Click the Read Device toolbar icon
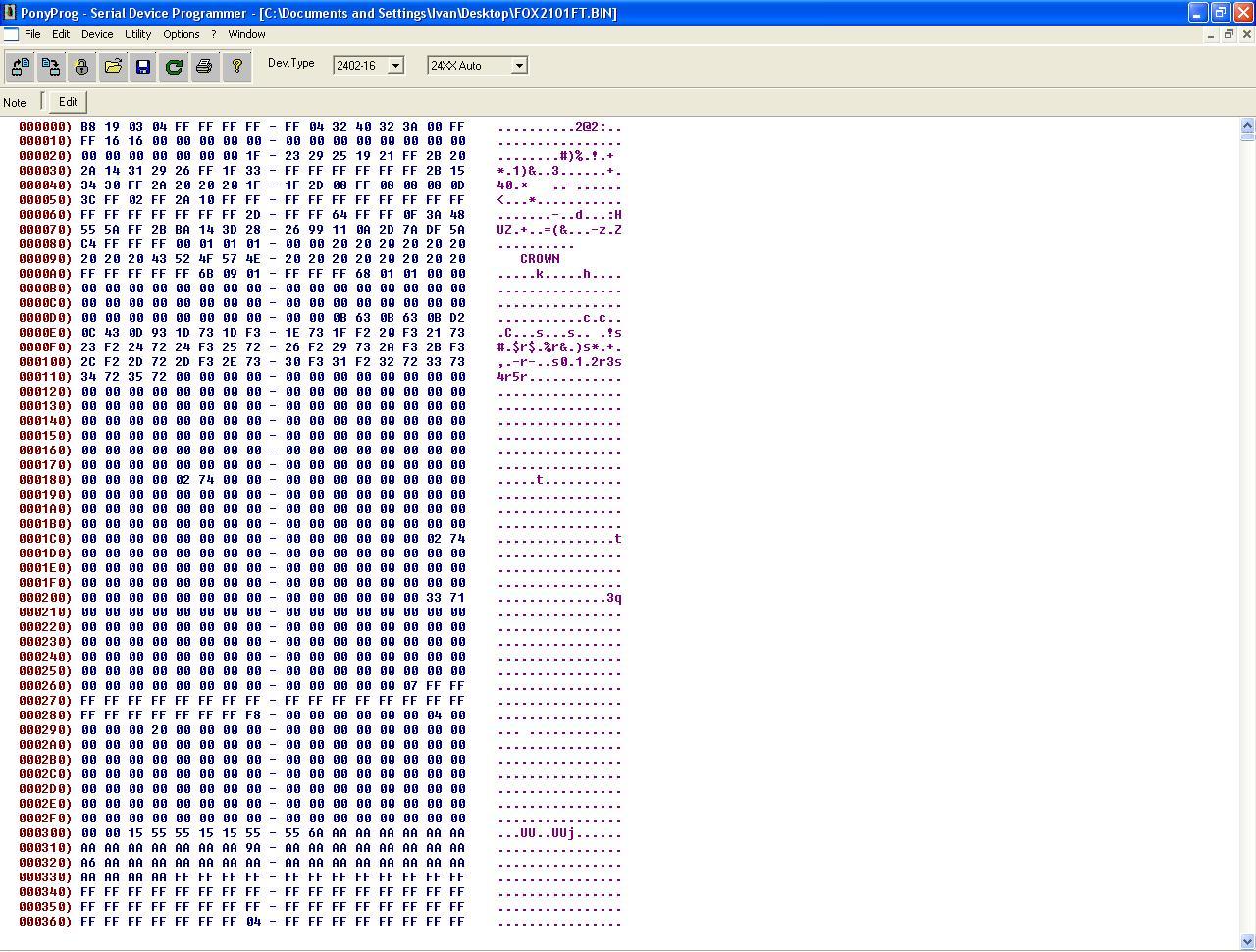 pos(21,67)
